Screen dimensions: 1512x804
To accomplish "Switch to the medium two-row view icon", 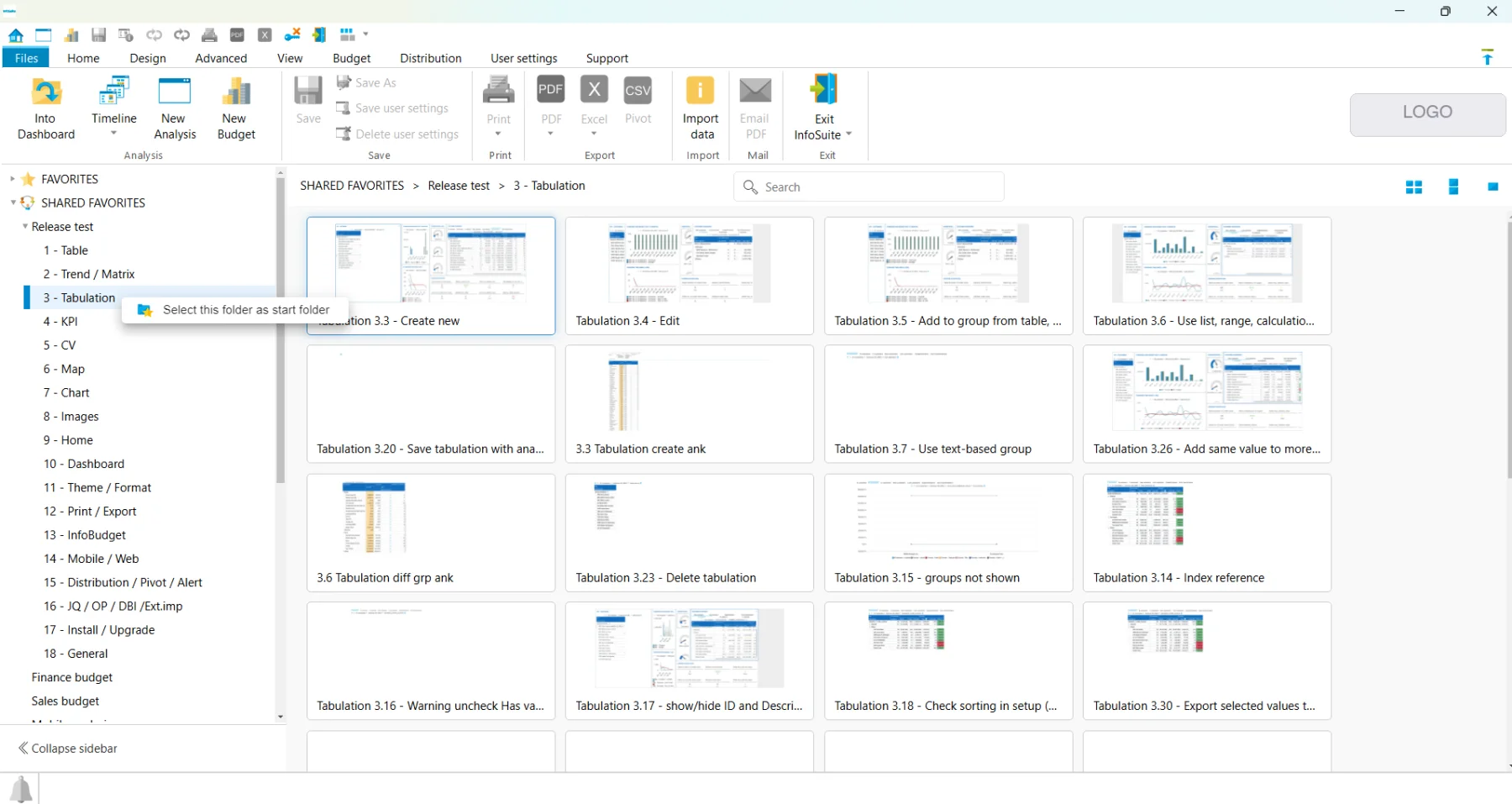I will point(1453,187).
